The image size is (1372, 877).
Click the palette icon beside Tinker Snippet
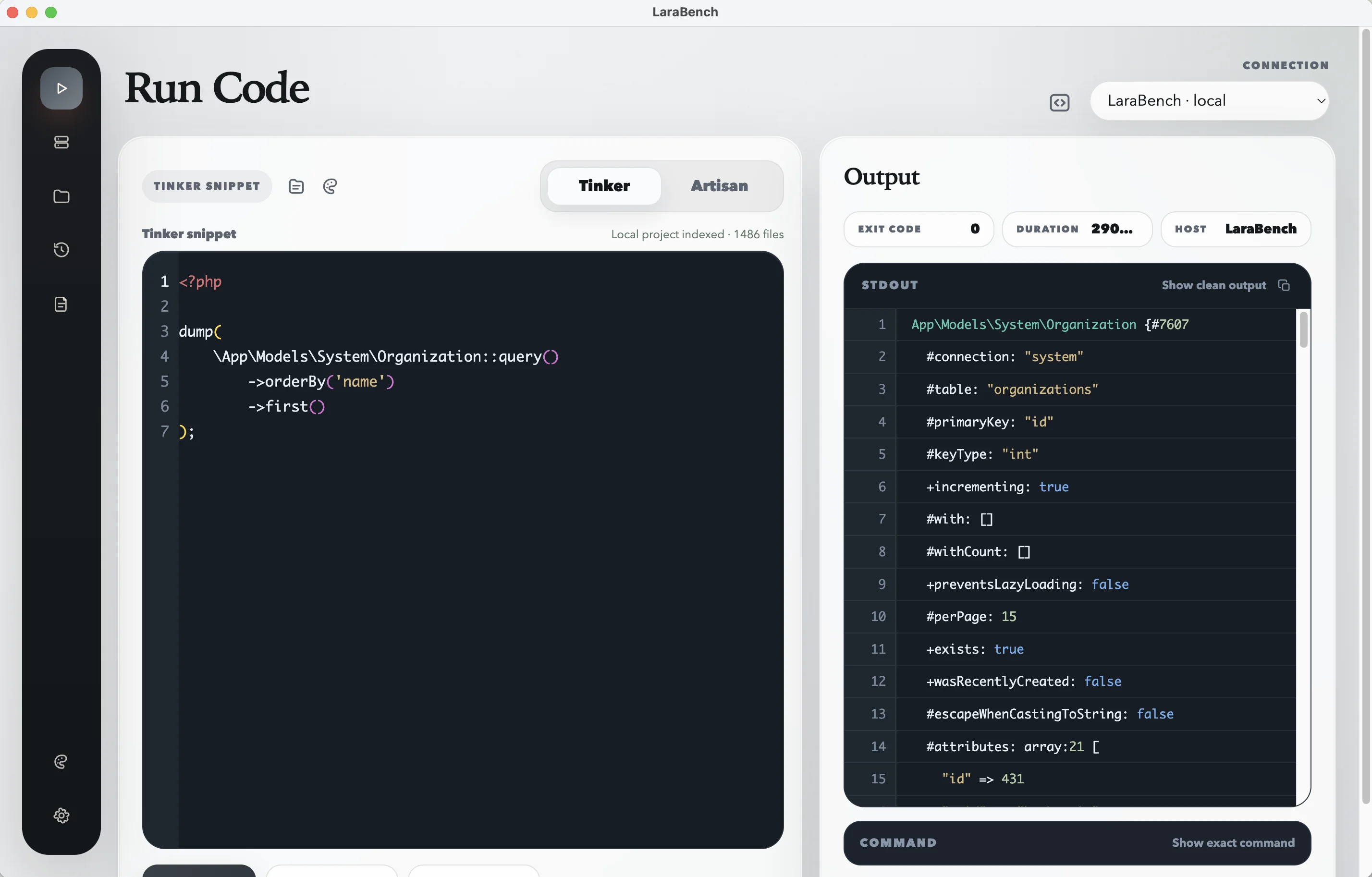tap(331, 186)
